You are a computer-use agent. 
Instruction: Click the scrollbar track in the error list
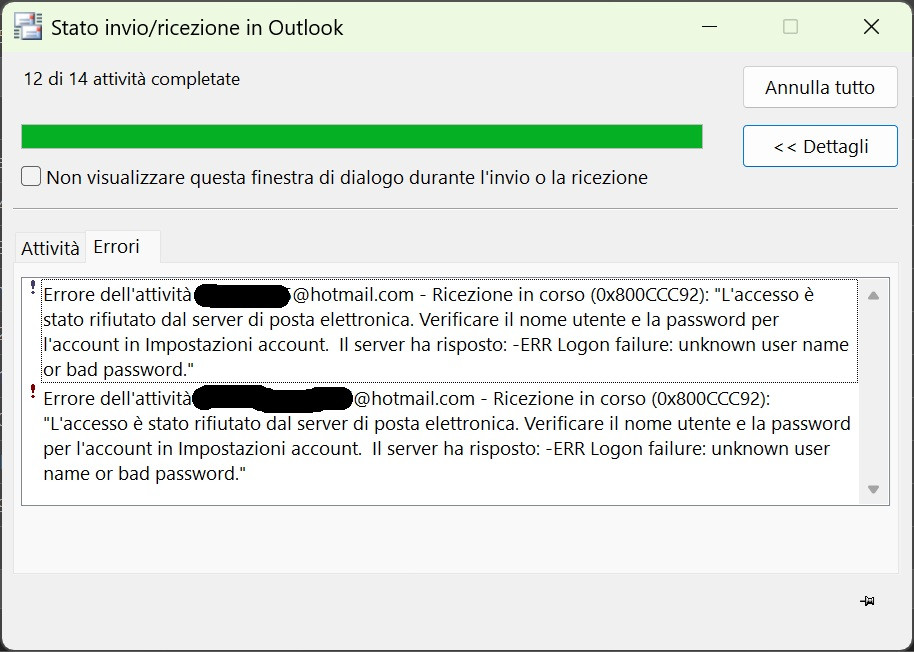click(873, 392)
